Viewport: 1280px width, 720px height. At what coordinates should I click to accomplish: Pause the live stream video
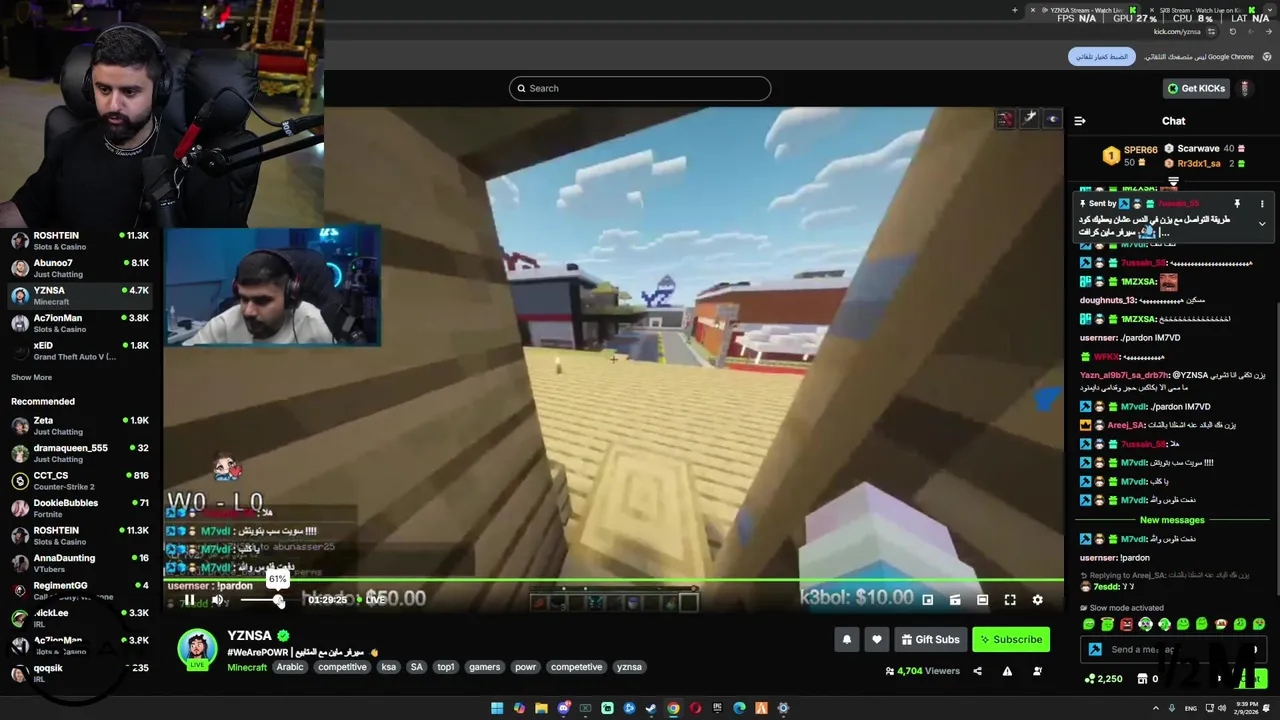[x=189, y=600]
